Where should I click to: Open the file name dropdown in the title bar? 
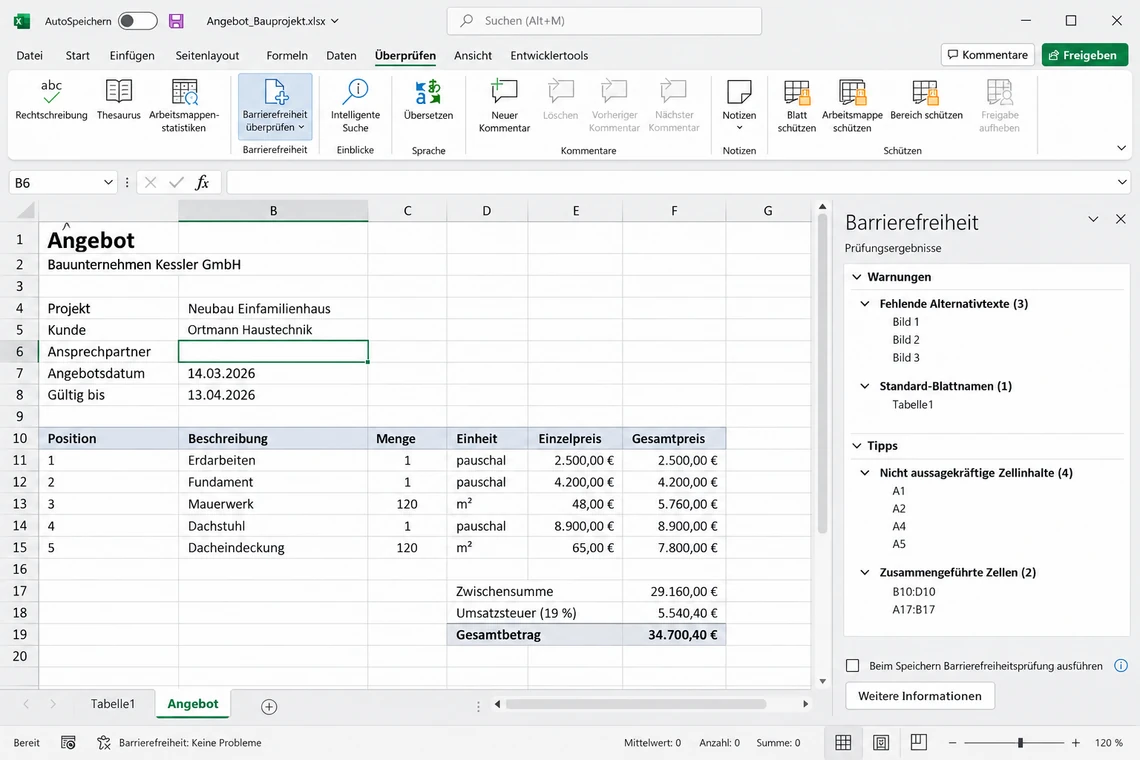point(334,21)
